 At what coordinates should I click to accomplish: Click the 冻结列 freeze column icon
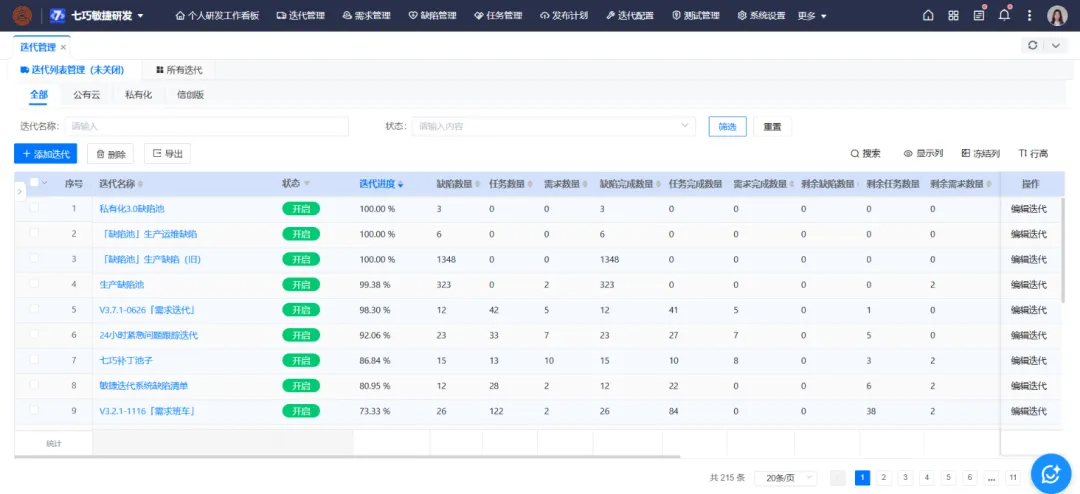click(966, 154)
